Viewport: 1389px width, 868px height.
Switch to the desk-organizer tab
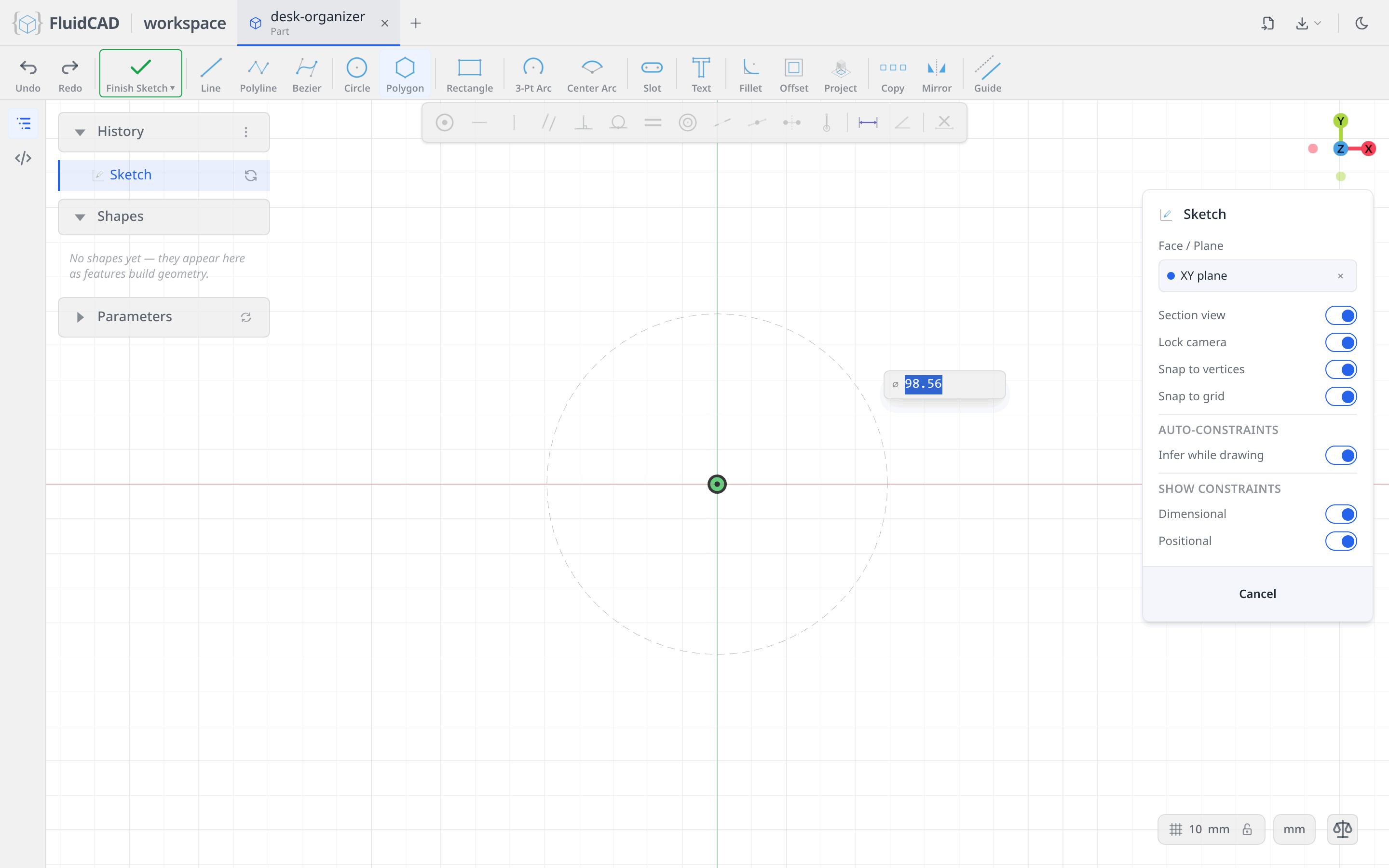tap(317, 23)
